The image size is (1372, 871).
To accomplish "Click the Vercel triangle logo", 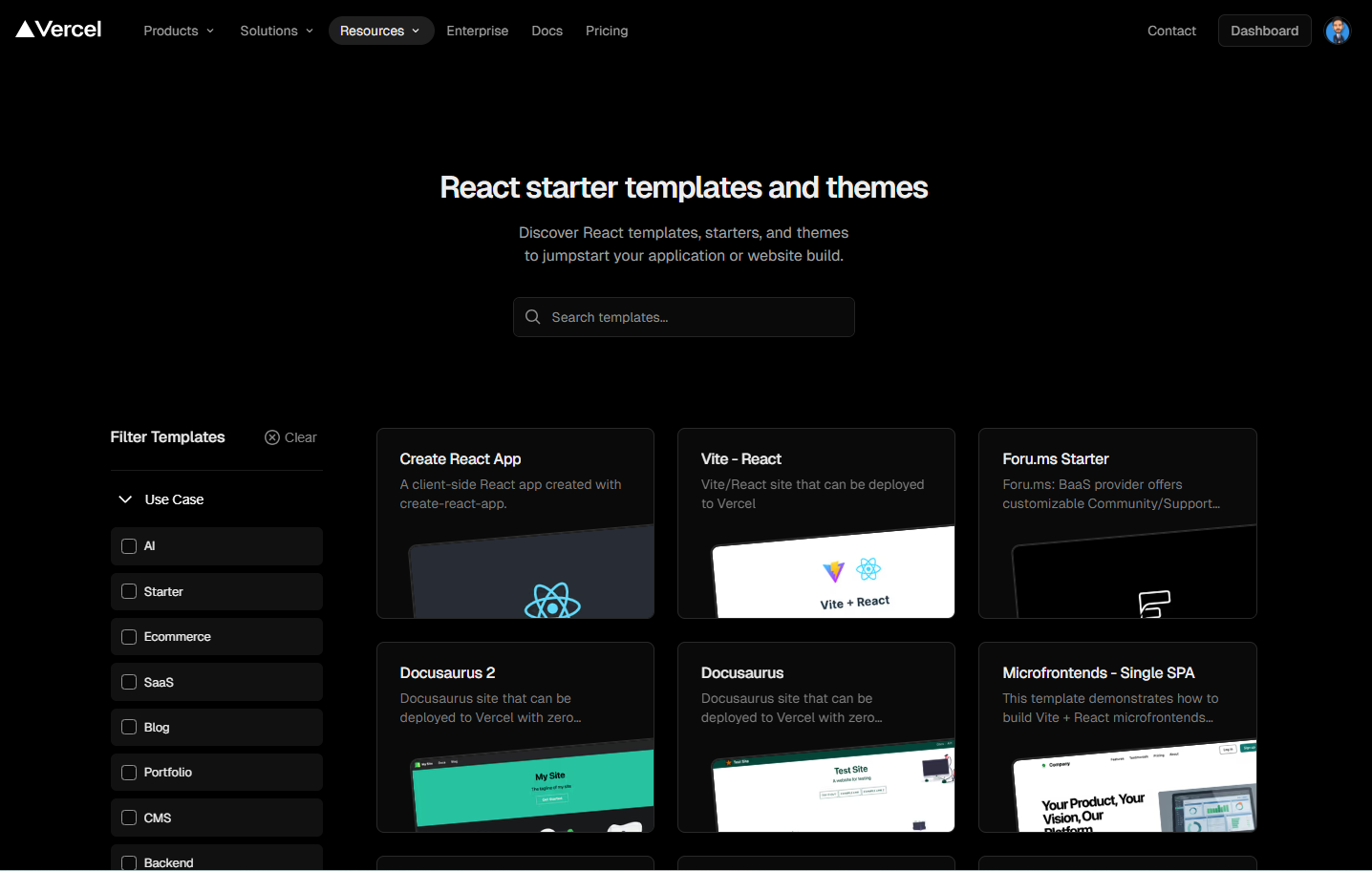I will [58, 30].
